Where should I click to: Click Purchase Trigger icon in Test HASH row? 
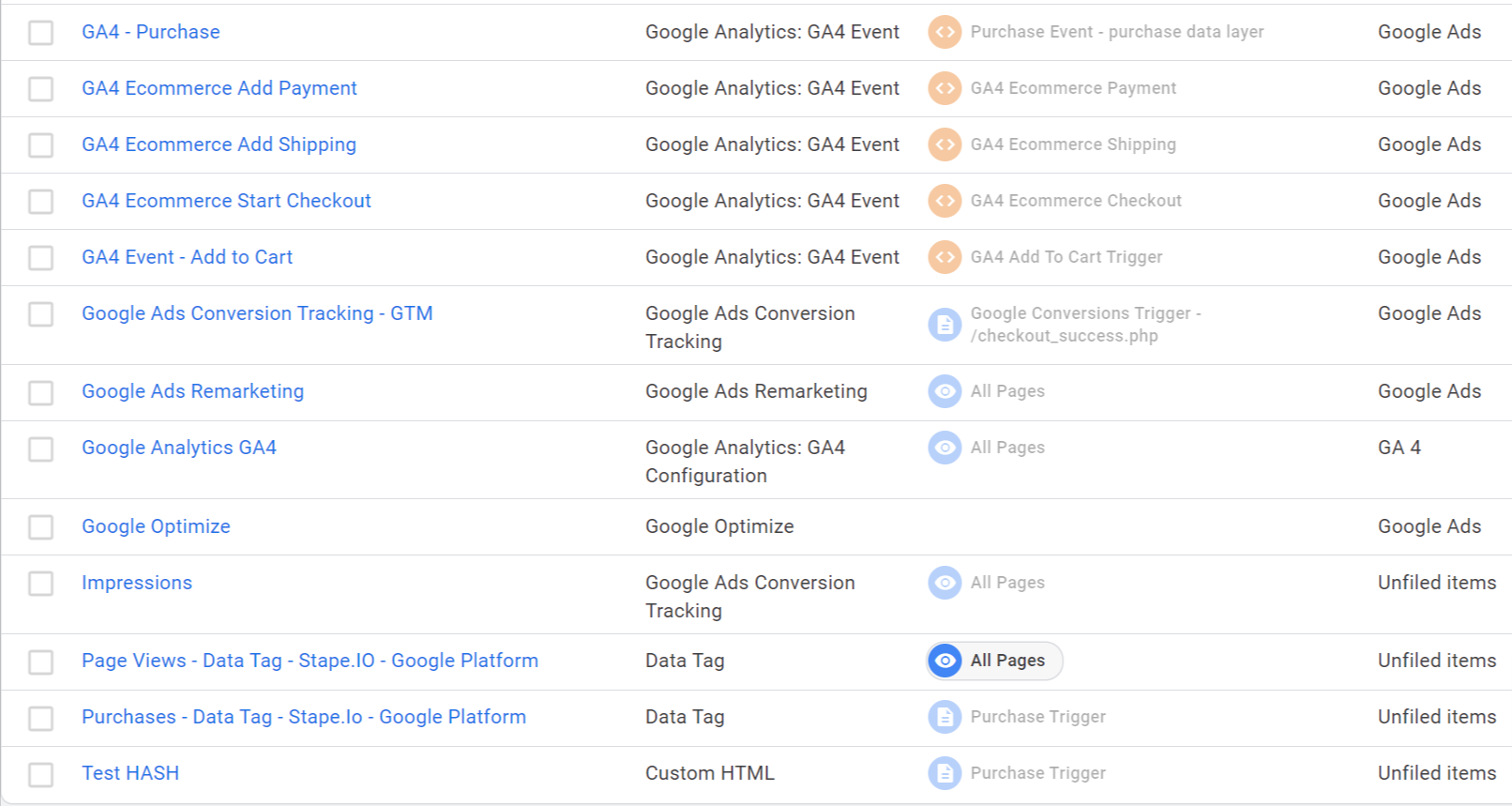click(945, 773)
